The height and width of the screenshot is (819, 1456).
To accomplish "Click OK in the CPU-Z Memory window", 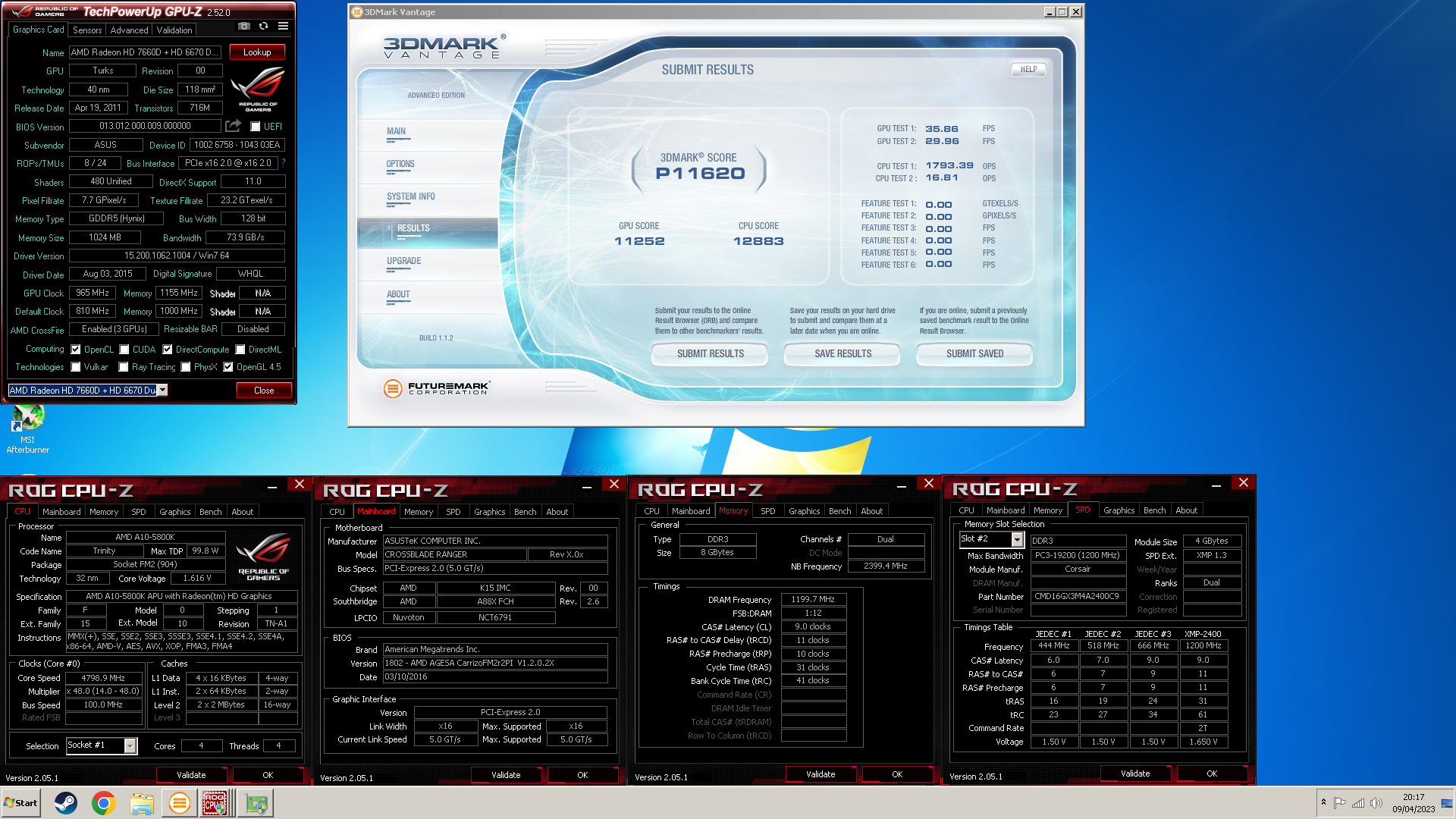I will (897, 775).
